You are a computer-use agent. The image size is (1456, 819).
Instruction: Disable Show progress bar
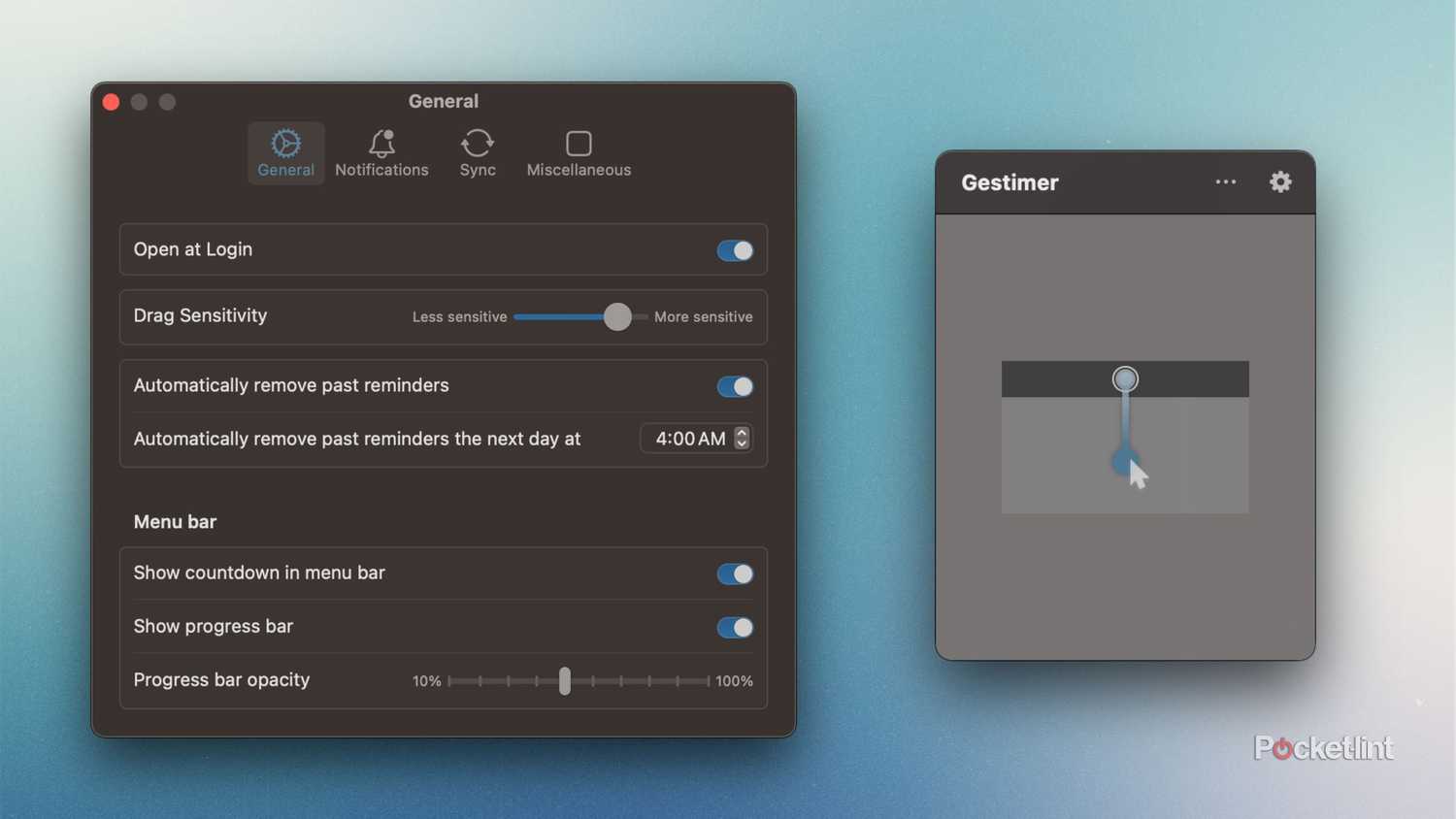(x=735, y=627)
